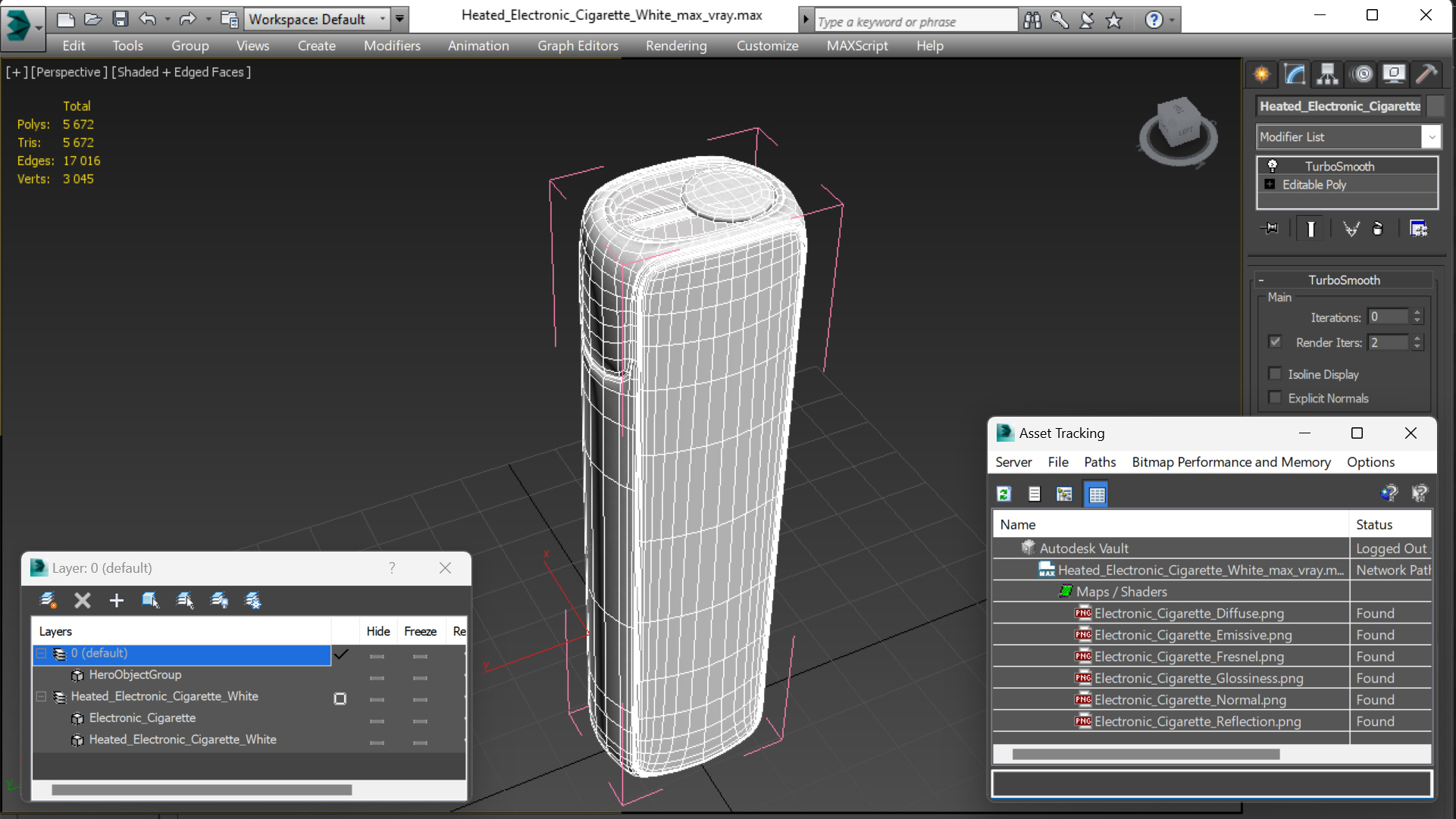Toggle Hide for HeroObjectGroup row
This screenshot has width=1456, height=819.
[377, 677]
